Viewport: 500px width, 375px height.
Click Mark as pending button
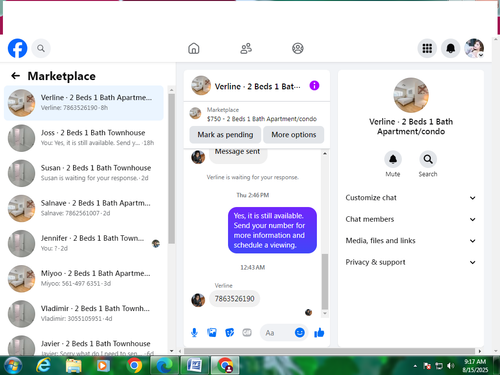(x=225, y=135)
